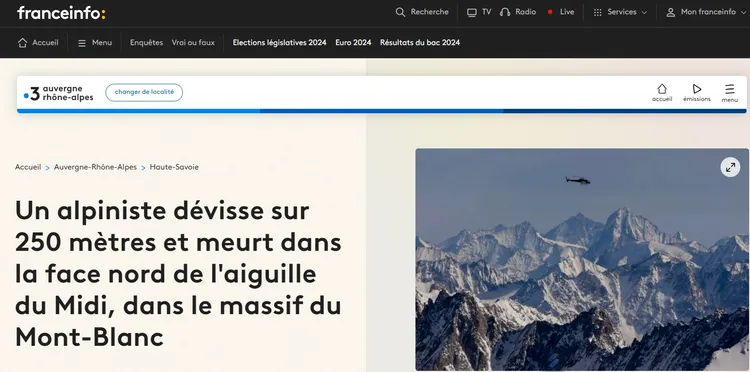Click the red Live dot
The height and width of the screenshot is (372, 750).
pos(550,12)
